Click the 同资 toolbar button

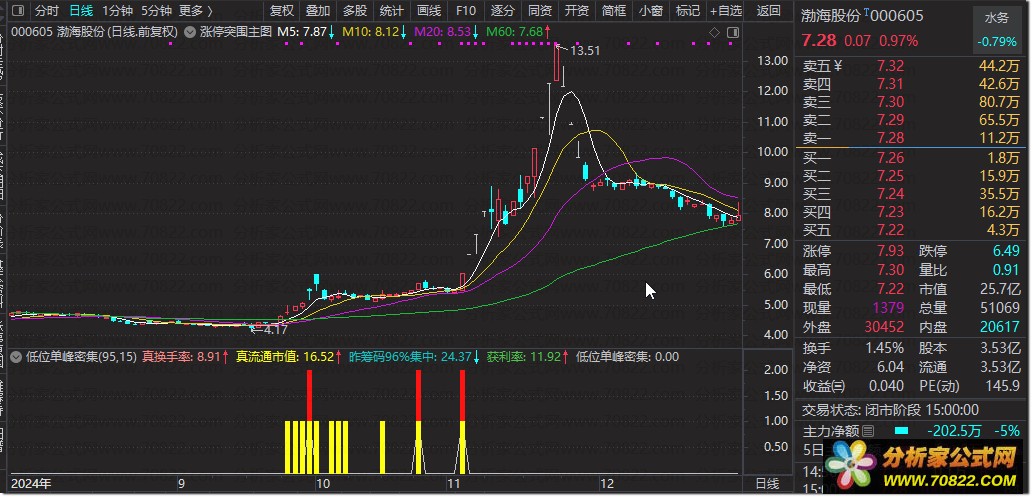pos(540,11)
